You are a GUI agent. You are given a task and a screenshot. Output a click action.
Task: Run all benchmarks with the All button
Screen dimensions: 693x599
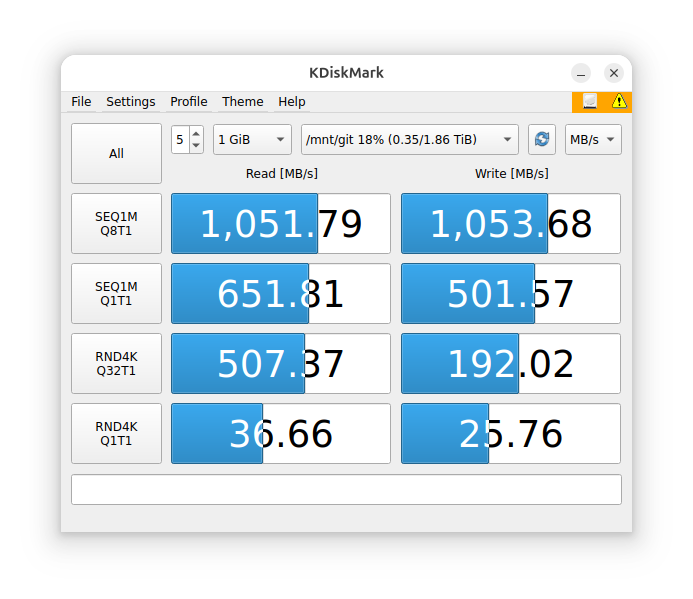click(x=116, y=154)
